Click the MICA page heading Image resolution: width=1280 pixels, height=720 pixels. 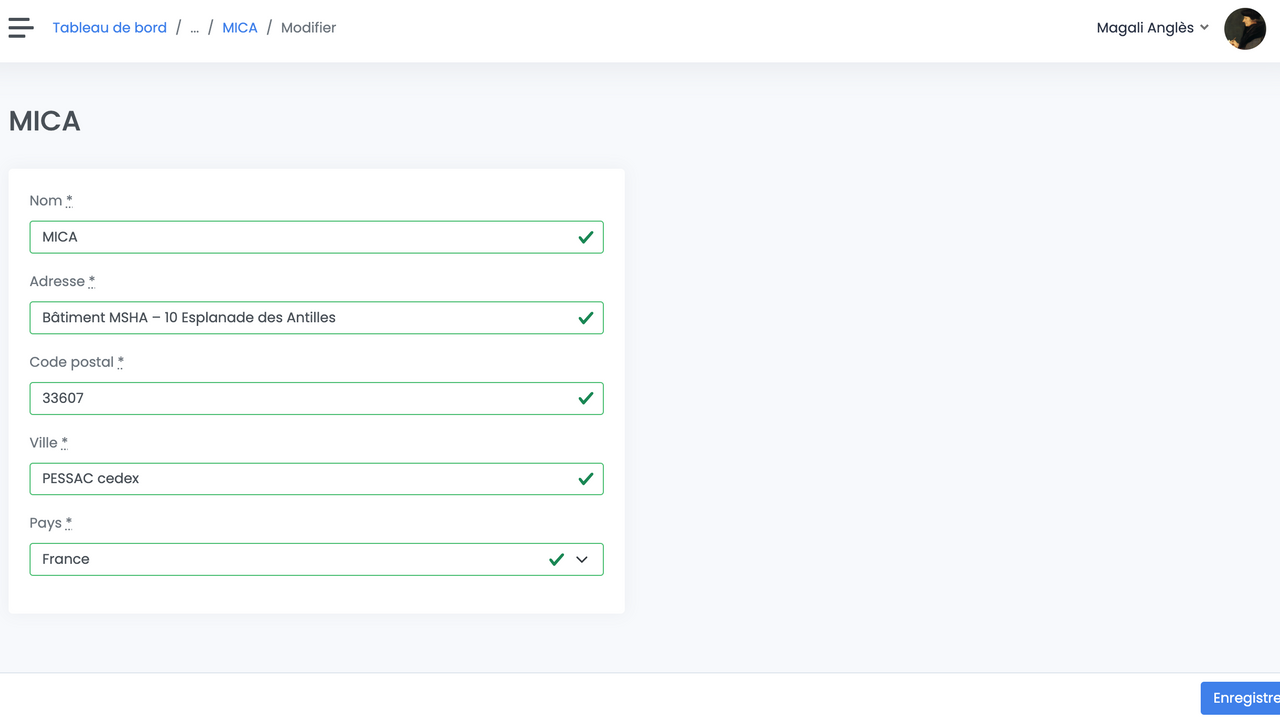point(45,121)
